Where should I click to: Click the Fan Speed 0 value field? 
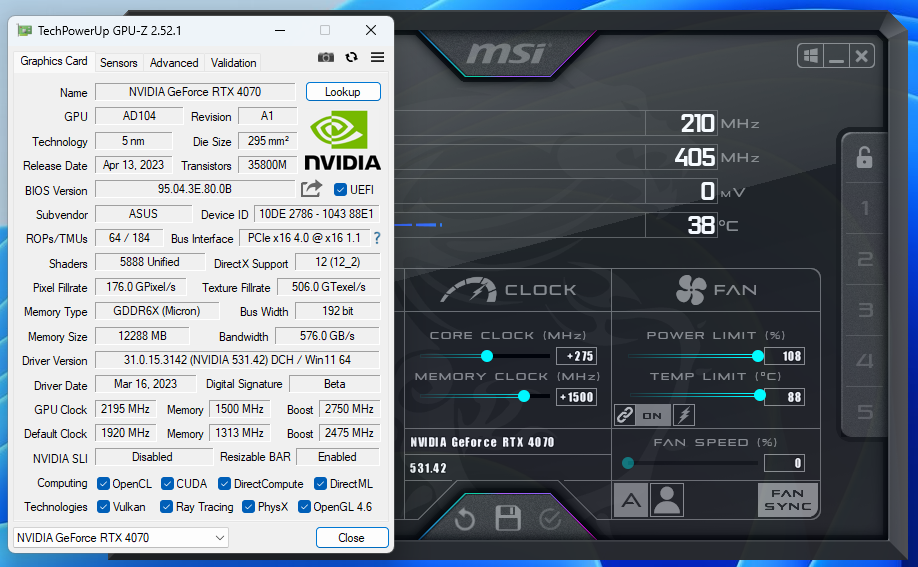tap(785, 463)
